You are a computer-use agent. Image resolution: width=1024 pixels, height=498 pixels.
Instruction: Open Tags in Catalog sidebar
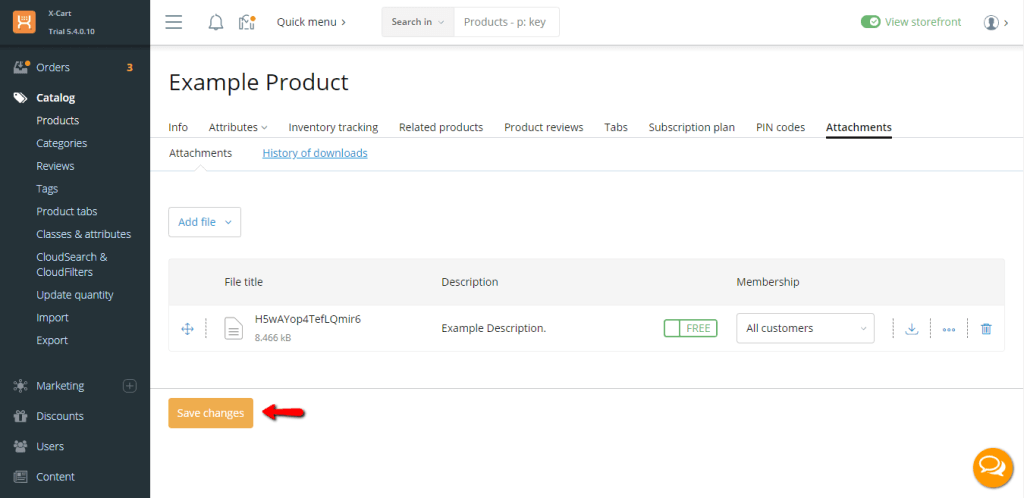47,189
